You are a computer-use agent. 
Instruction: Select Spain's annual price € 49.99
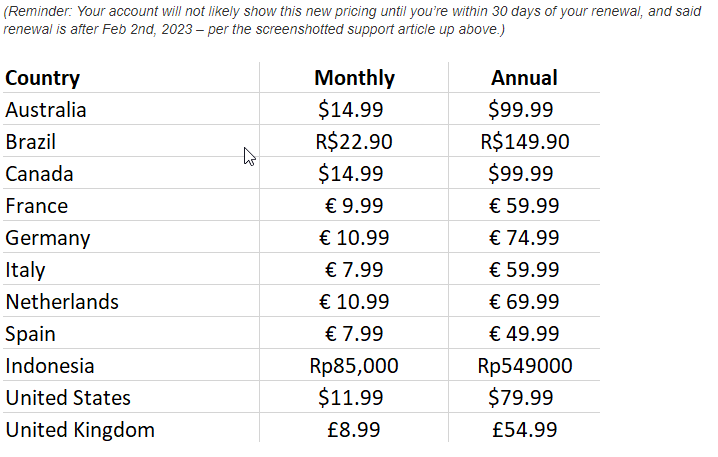click(524, 334)
